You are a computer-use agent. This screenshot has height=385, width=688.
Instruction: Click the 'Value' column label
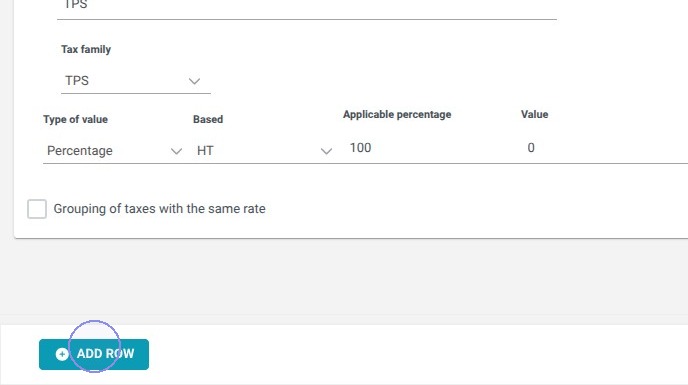click(x=534, y=115)
